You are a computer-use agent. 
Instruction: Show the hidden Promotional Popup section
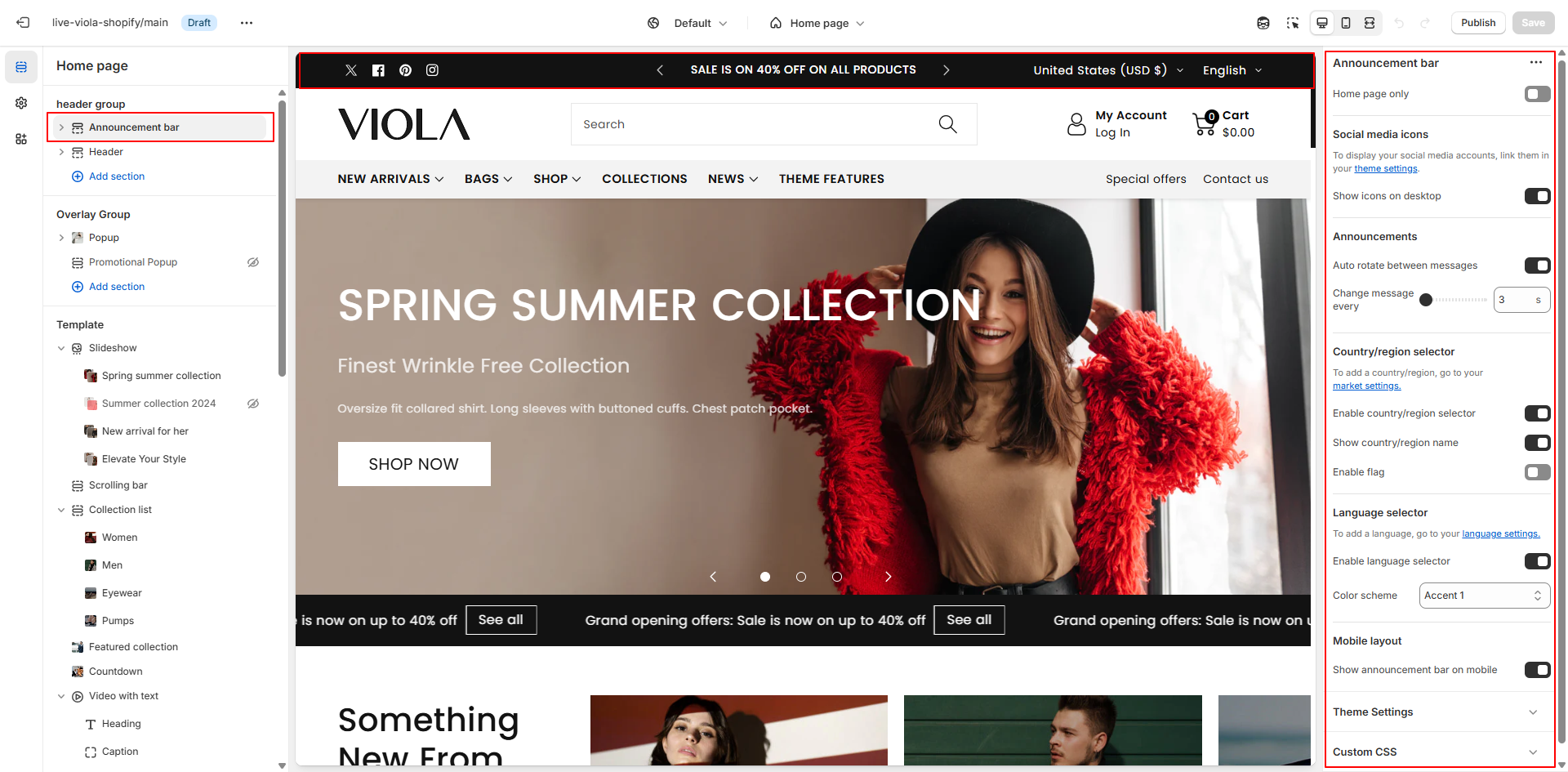(x=253, y=262)
